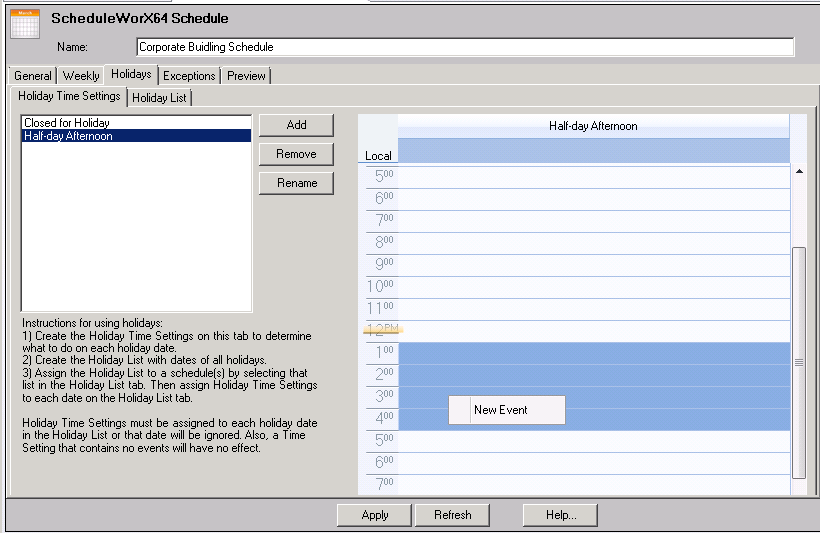Open the Preview tab
The height and width of the screenshot is (533, 820).
[246, 76]
